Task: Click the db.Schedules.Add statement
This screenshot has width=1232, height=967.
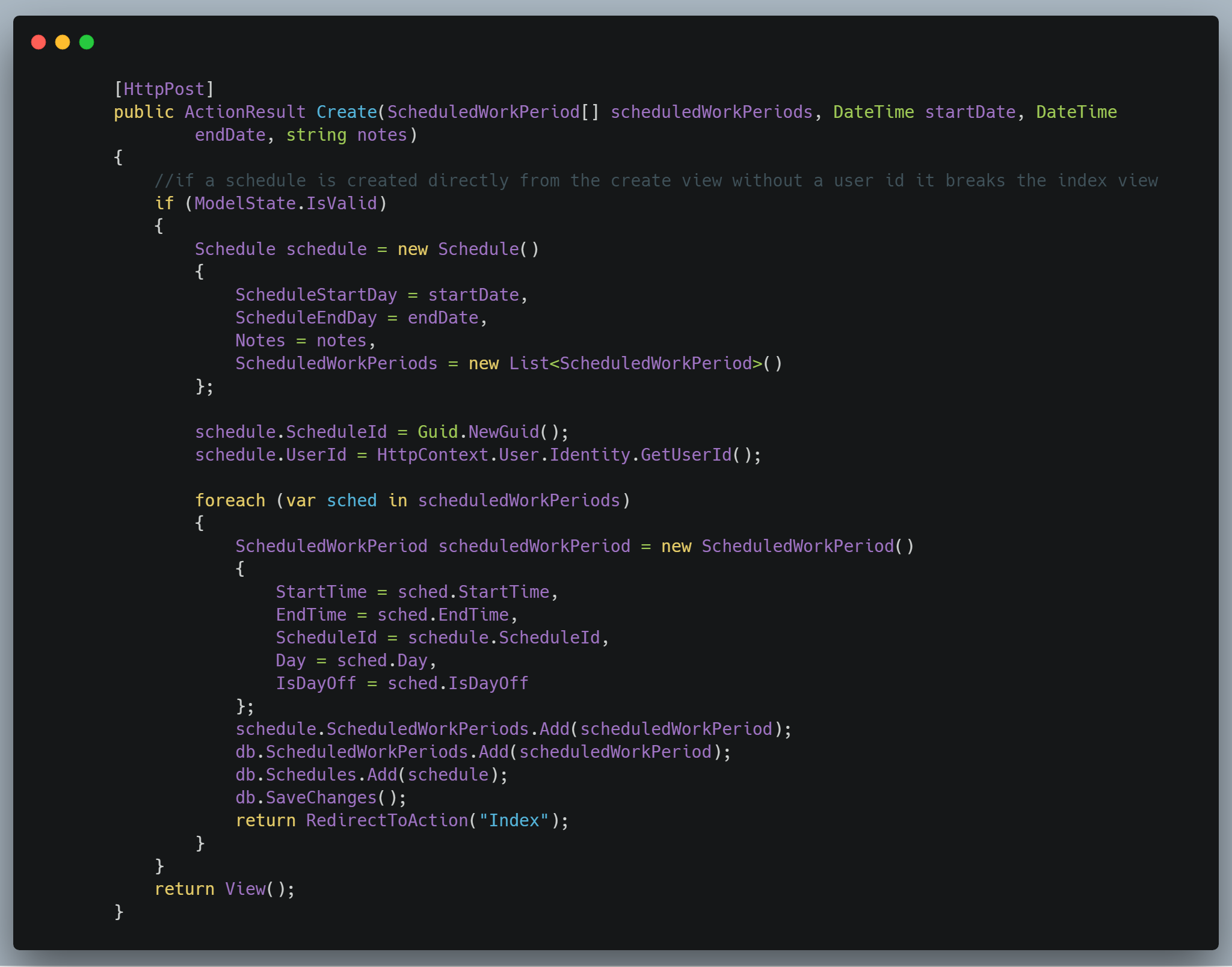Action: [370, 774]
